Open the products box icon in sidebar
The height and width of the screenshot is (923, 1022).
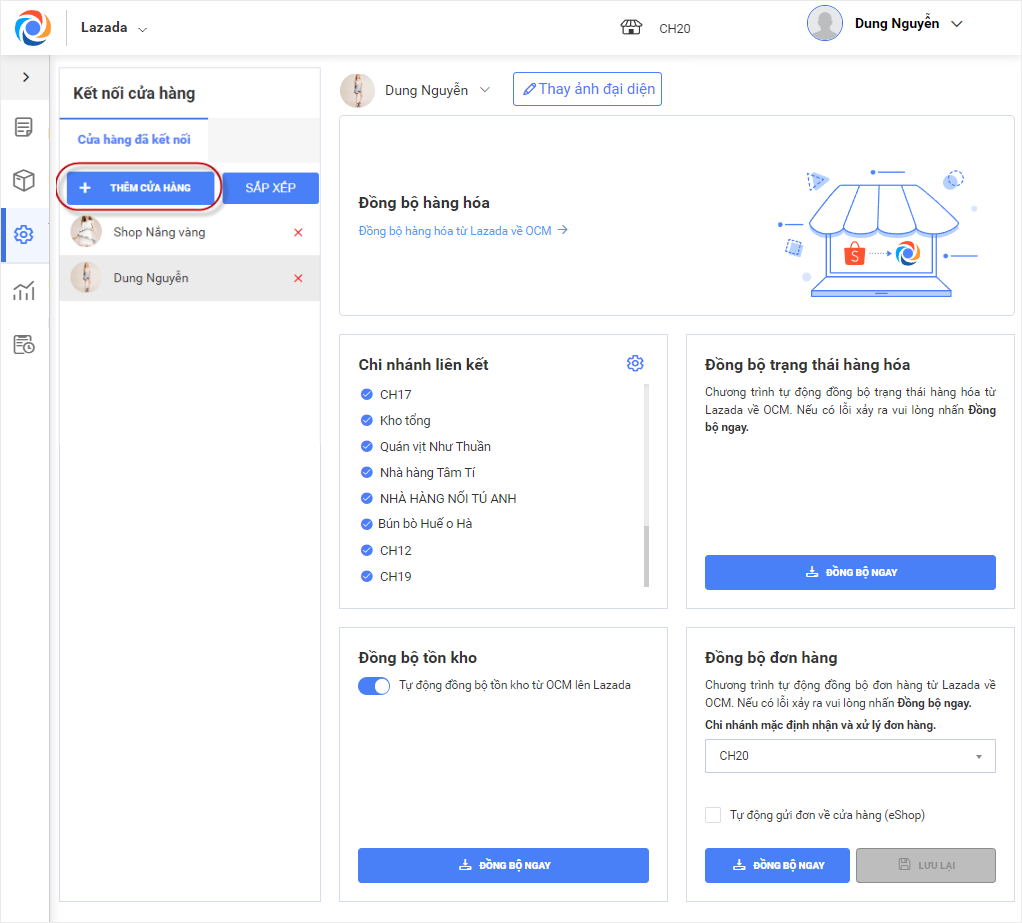coord(24,181)
